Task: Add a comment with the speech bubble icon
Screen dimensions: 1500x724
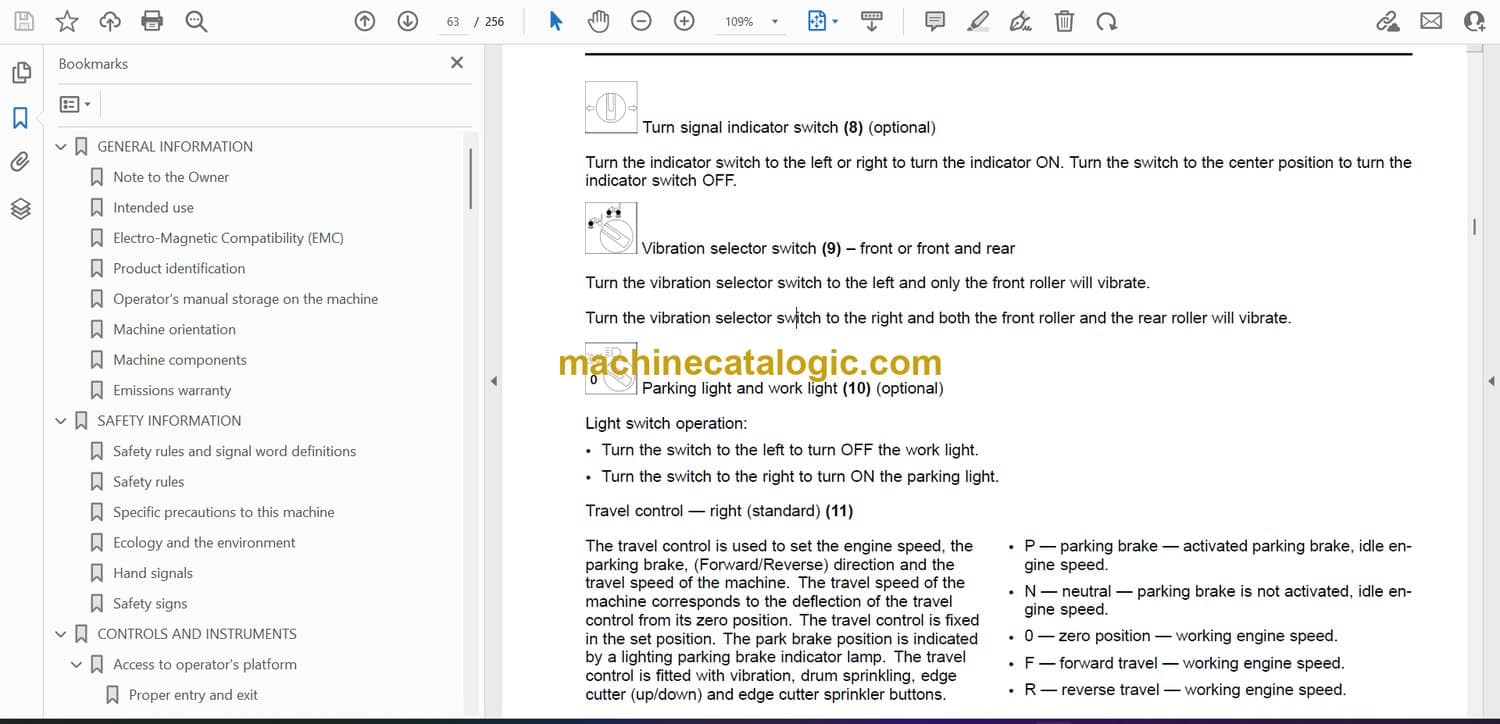Action: 935,21
